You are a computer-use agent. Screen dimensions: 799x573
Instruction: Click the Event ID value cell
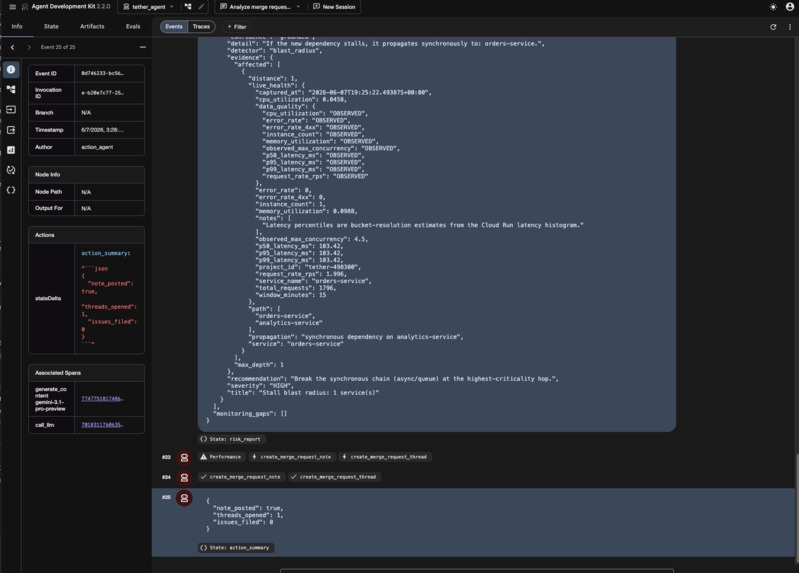pos(109,73)
